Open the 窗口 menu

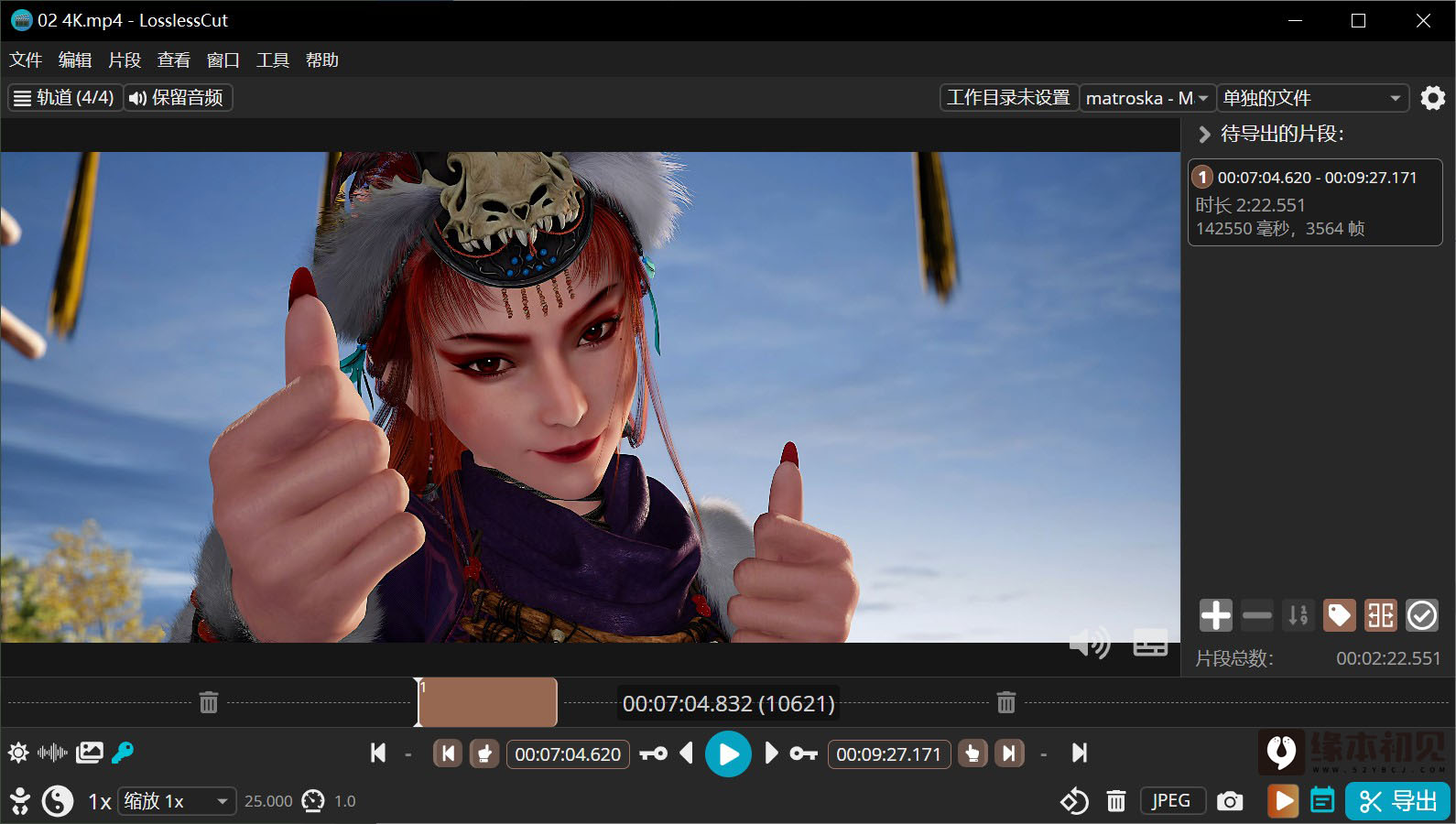pos(223,60)
